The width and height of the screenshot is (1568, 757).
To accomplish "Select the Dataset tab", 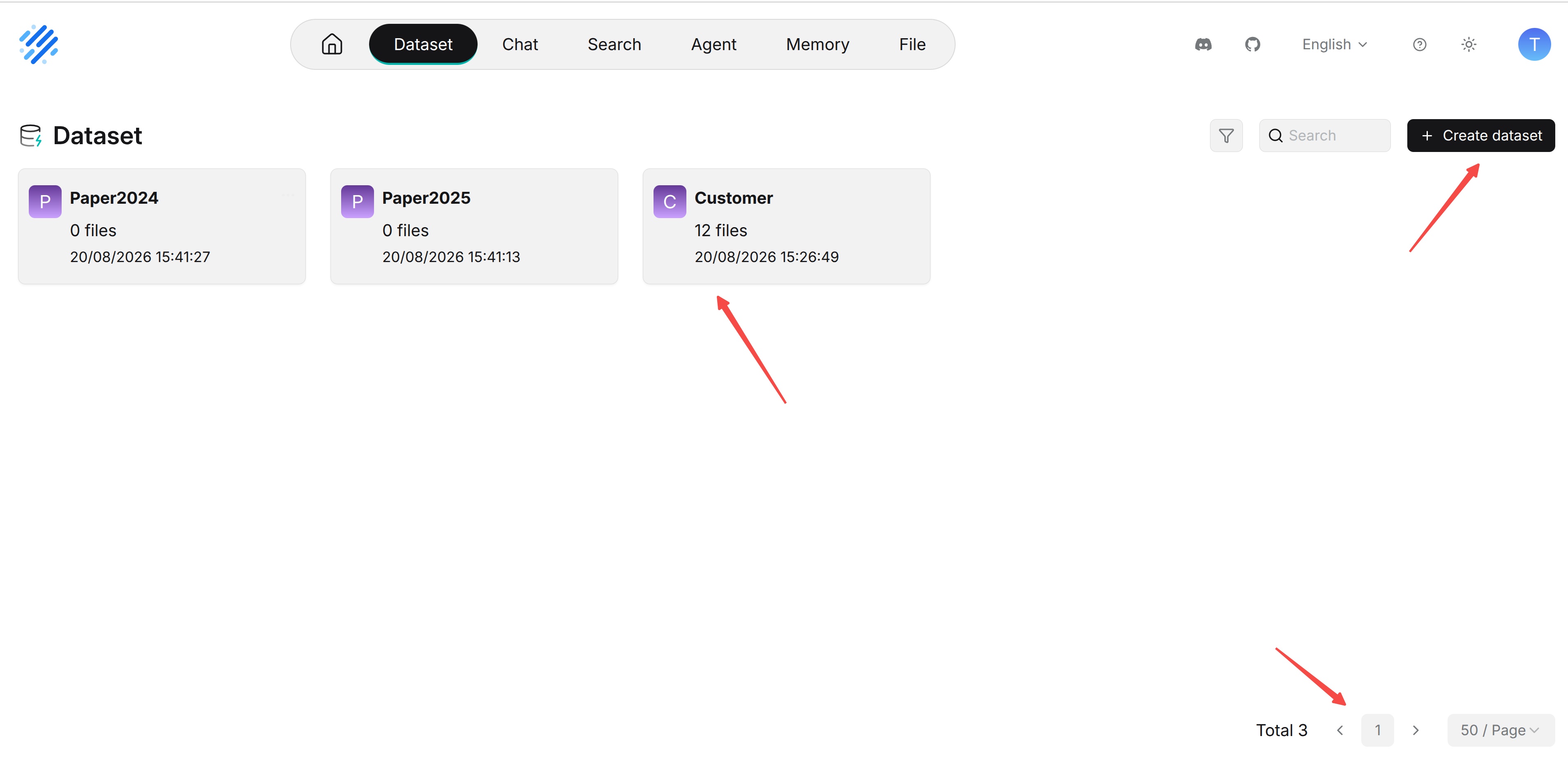I will (x=423, y=44).
